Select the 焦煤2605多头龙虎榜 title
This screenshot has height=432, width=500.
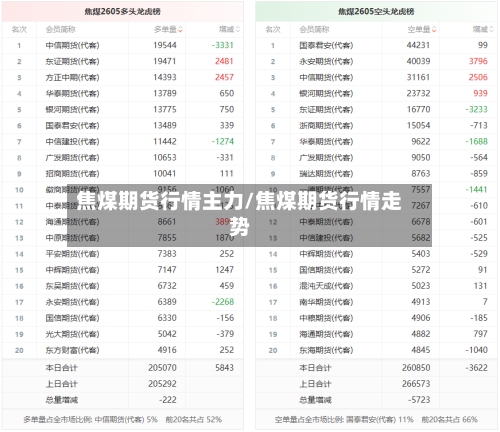tap(123, 12)
